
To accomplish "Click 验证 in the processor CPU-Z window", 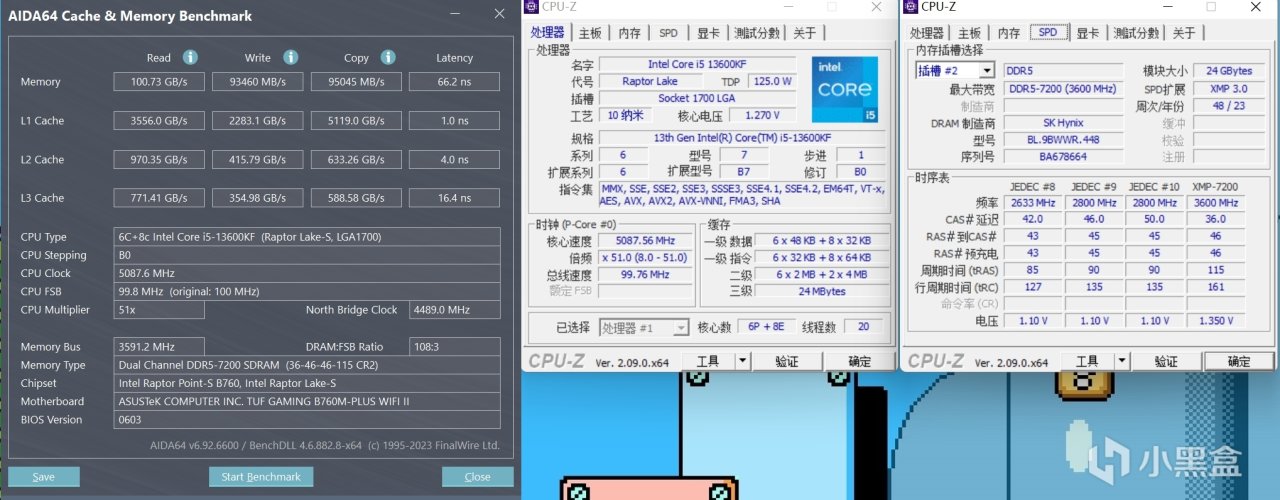I will click(787, 361).
